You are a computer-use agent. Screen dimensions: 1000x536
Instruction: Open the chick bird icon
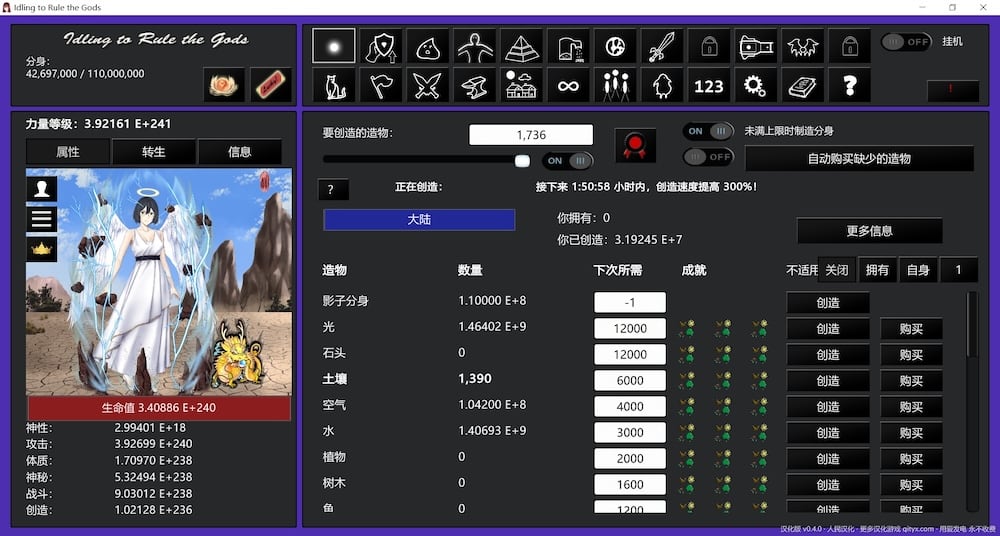coord(662,85)
